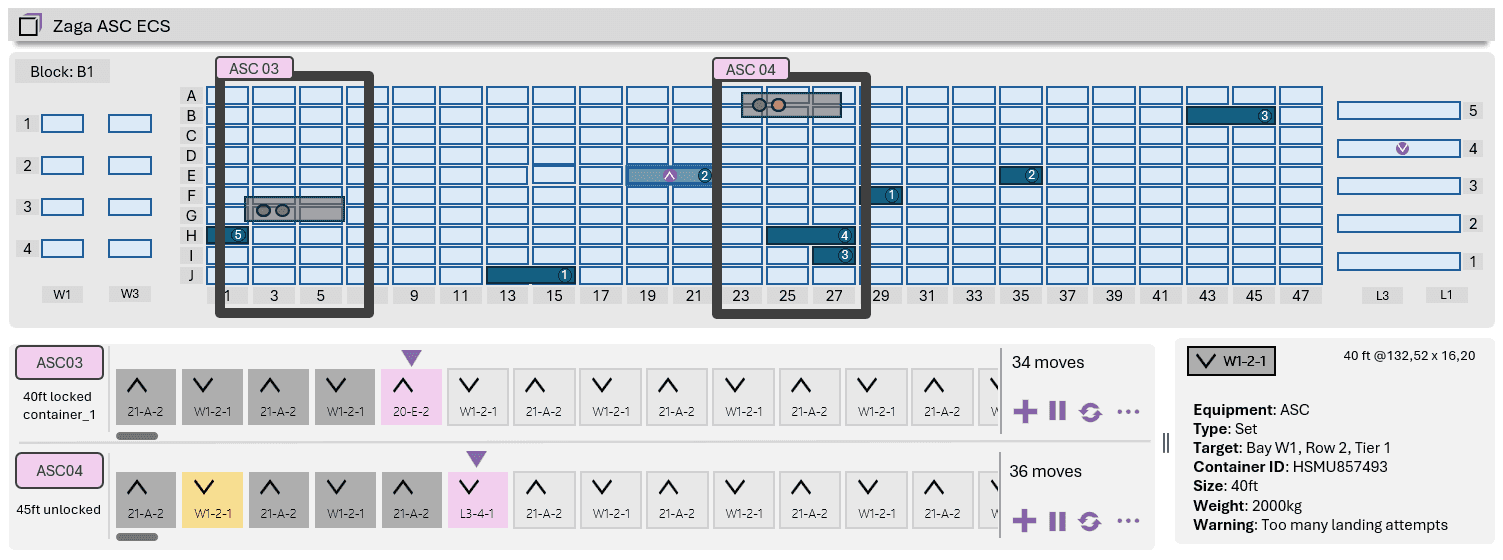Click the '45ft unlocked' status

tap(58, 509)
